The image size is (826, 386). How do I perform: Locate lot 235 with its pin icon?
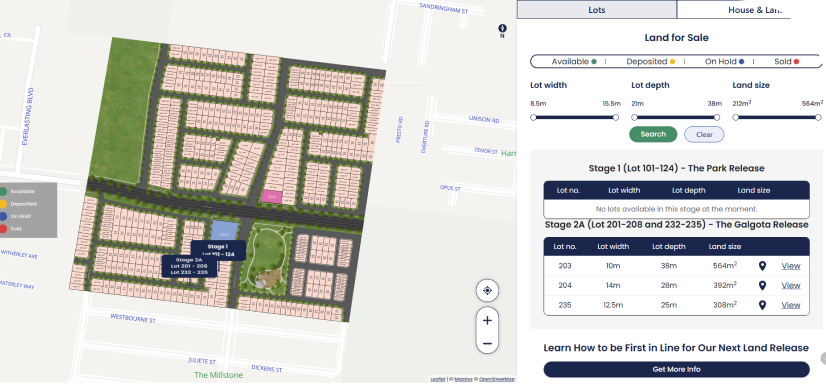pyautogui.click(x=762, y=305)
